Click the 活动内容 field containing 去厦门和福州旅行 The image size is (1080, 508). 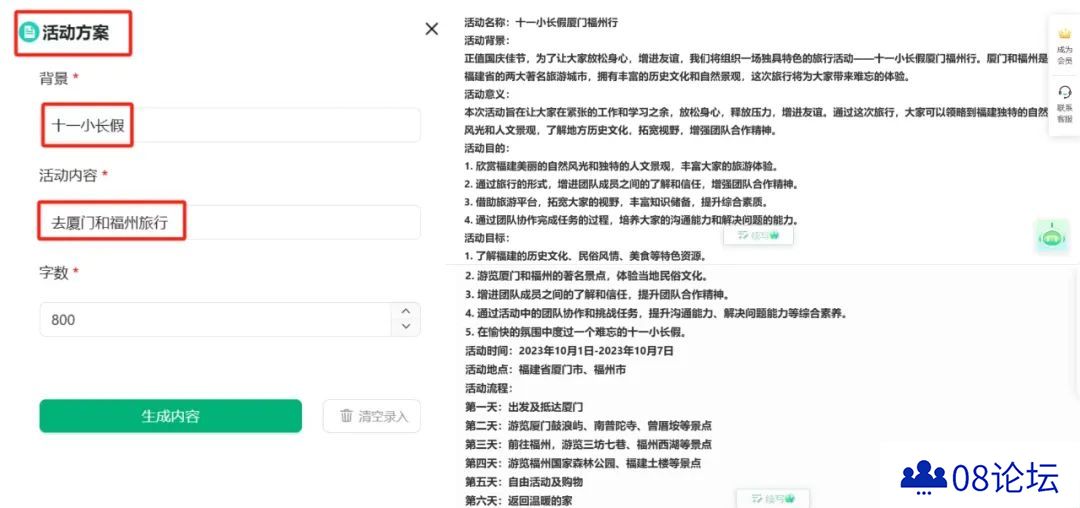click(230, 222)
